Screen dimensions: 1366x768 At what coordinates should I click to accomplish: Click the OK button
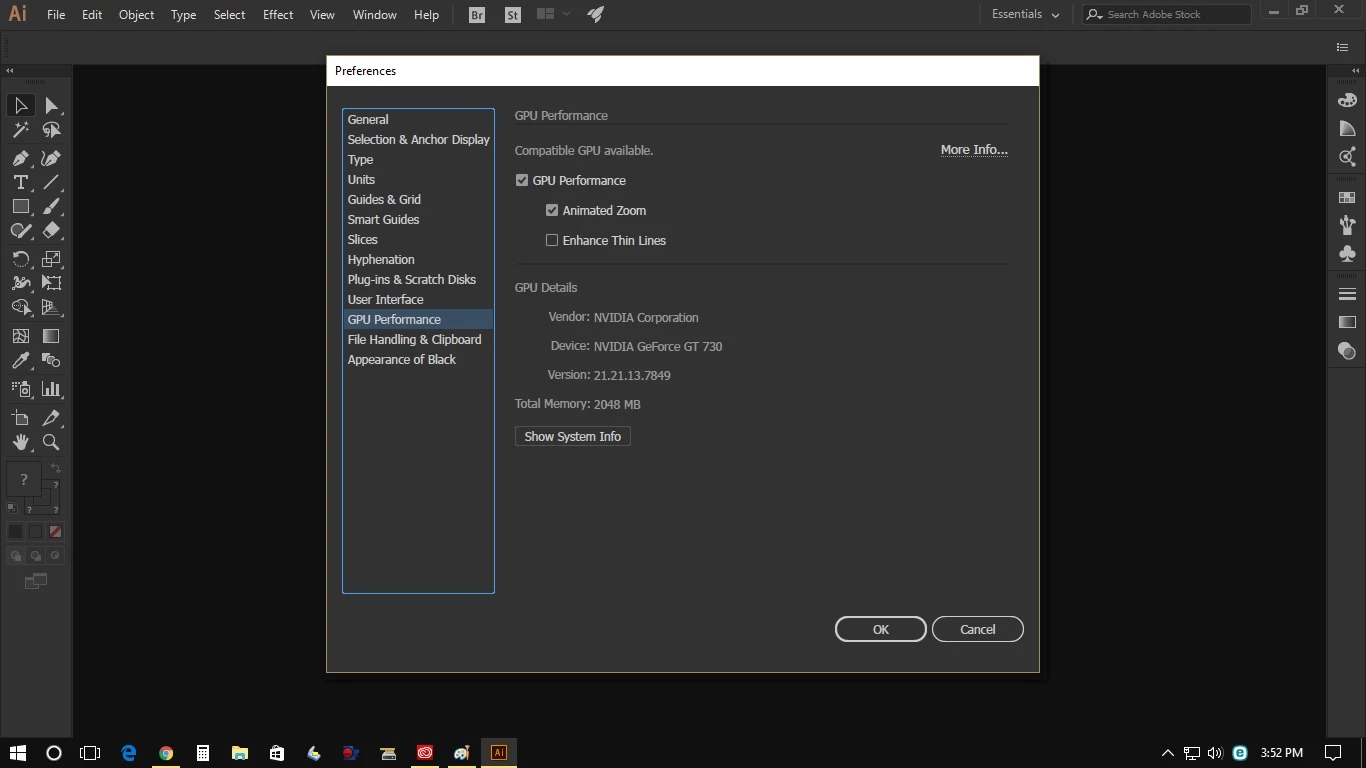coord(881,629)
